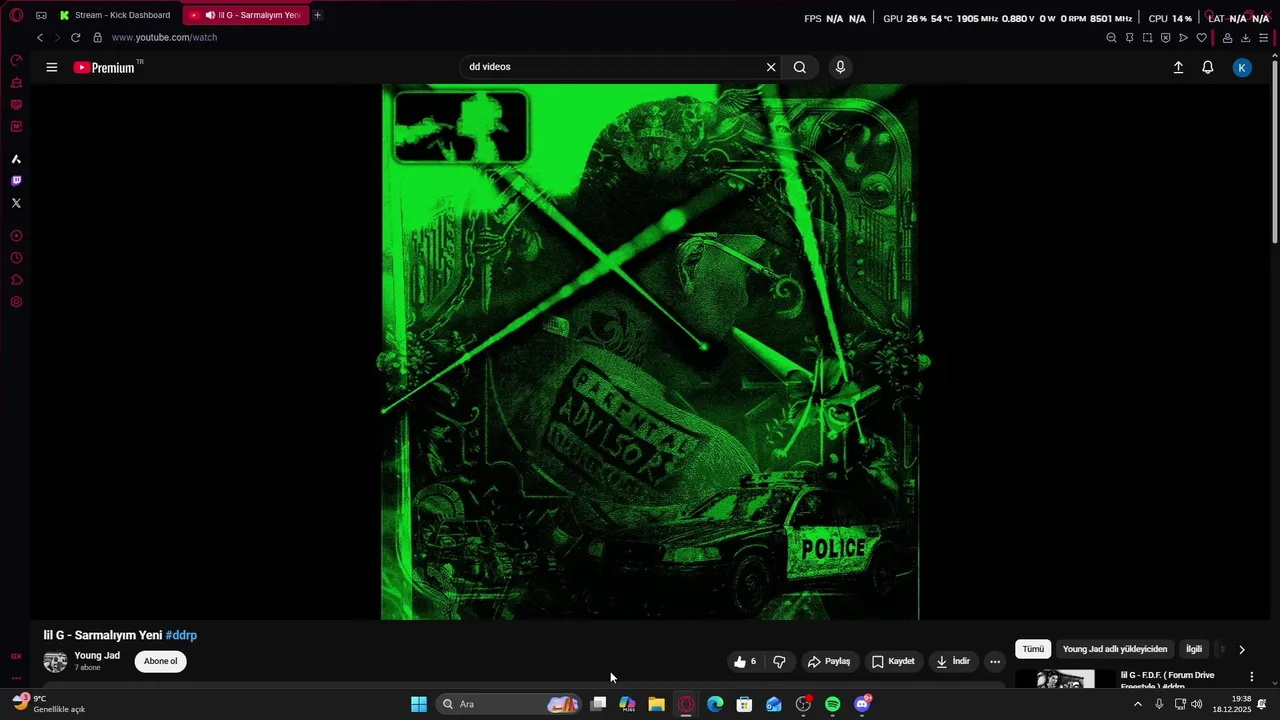Open the K account avatar menu
Screen dimensions: 1280x720
pyautogui.click(x=1242, y=67)
